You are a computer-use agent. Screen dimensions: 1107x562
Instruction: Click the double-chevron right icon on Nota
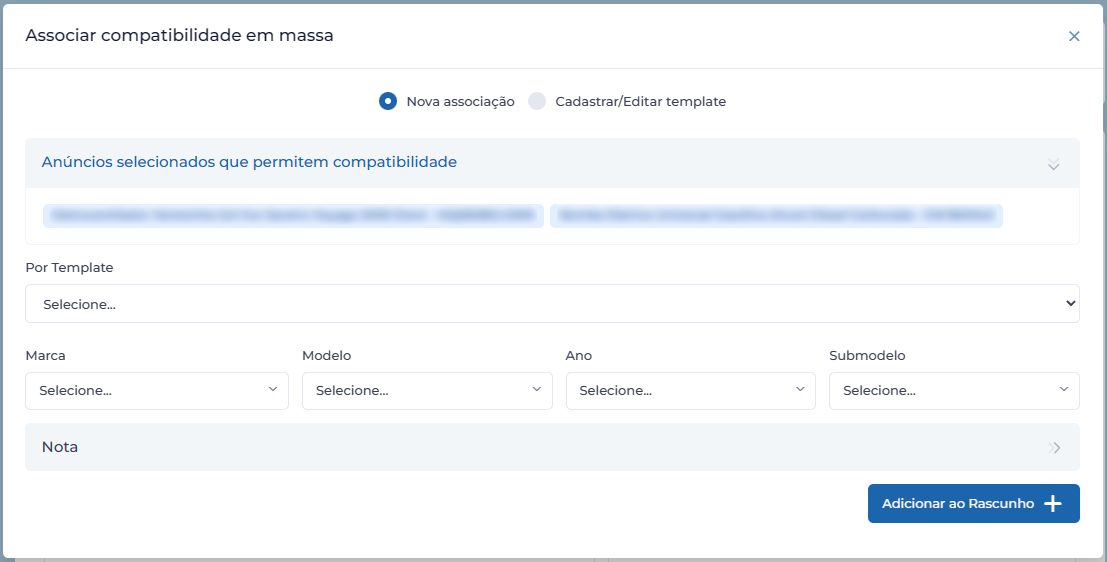tap(1054, 448)
